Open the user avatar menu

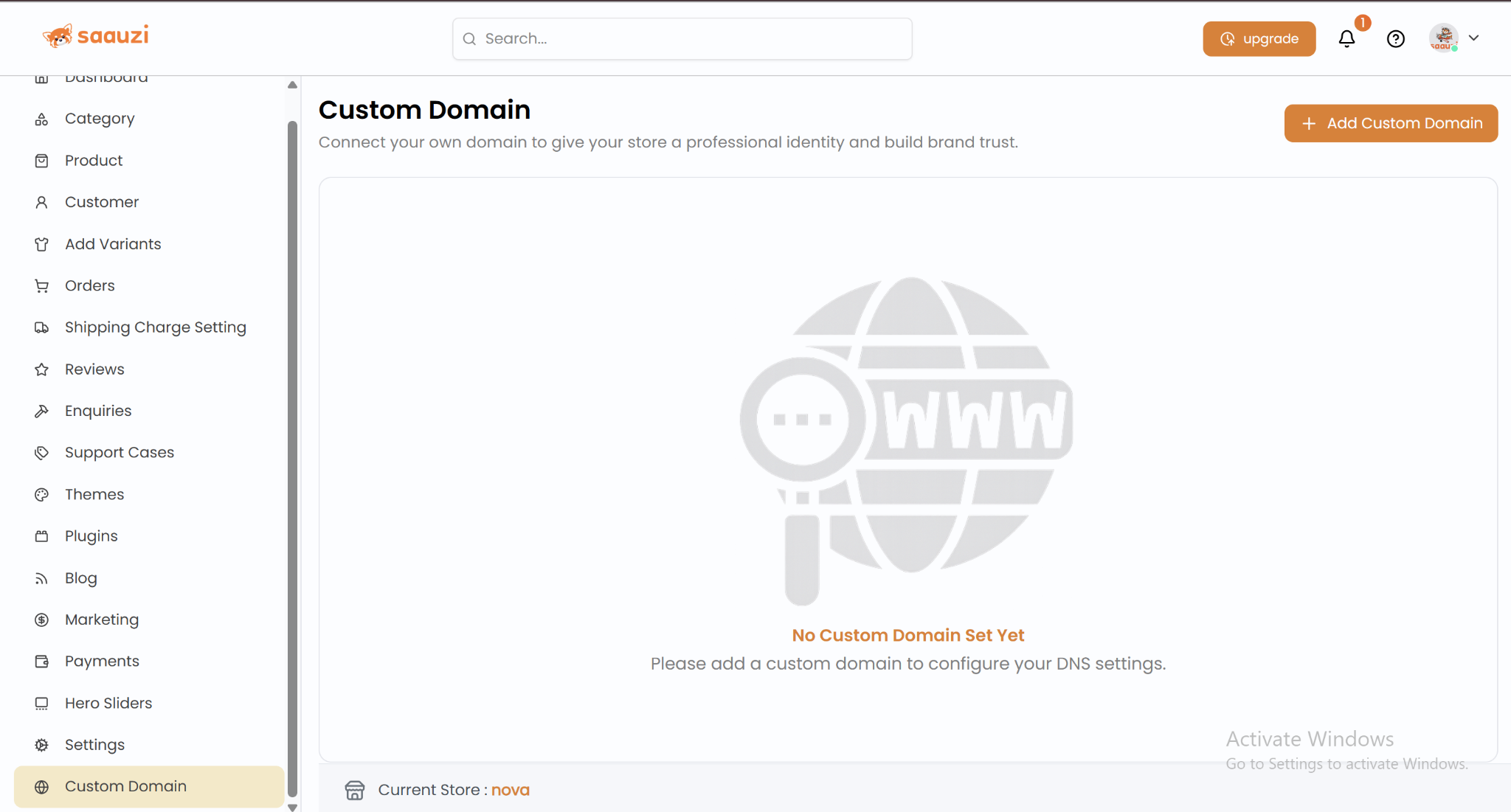(x=1443, y=38)
